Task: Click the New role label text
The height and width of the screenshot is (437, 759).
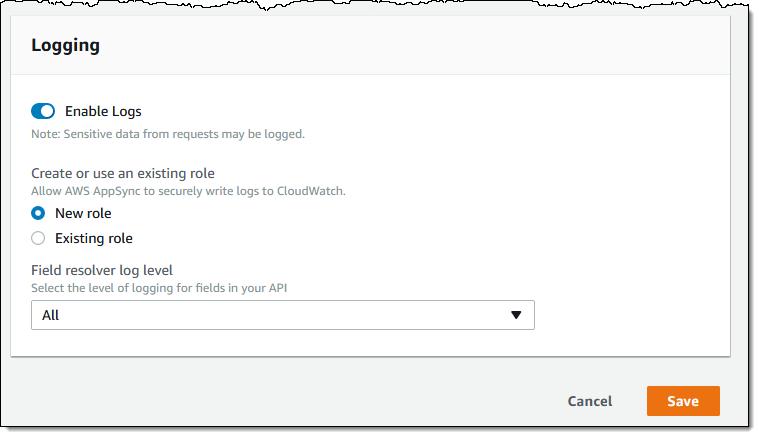Action: pyautogui.click(x=83, y=213)
